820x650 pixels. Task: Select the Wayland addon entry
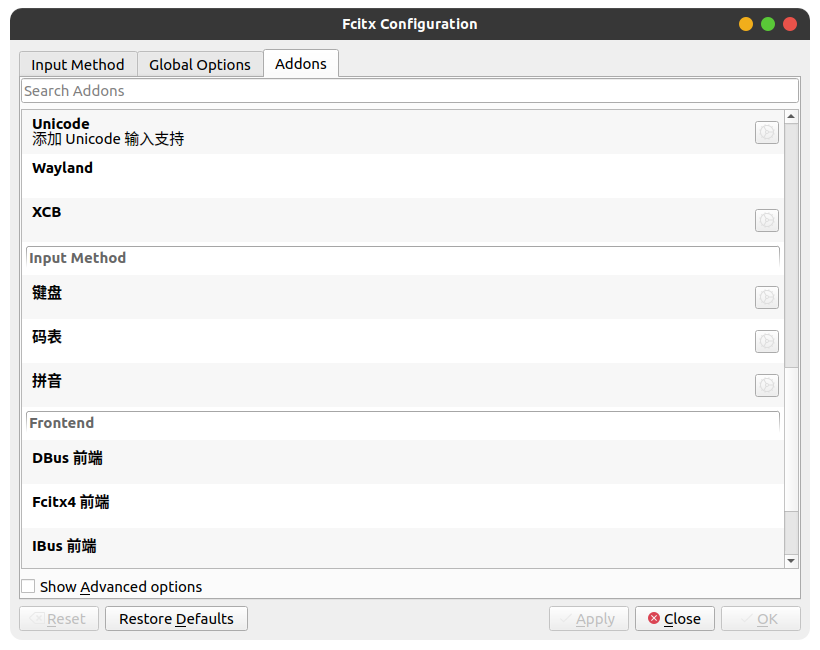click(x=403, y=176)
